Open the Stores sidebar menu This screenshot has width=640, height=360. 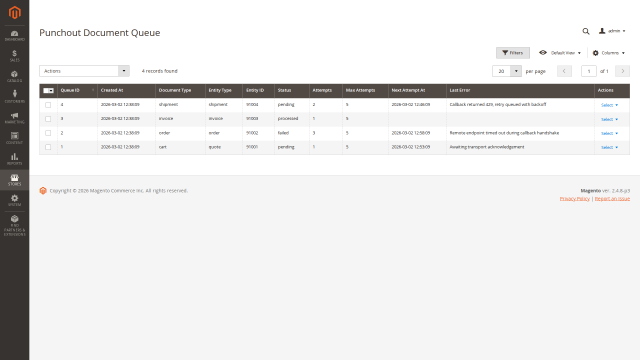coord(14,180)
